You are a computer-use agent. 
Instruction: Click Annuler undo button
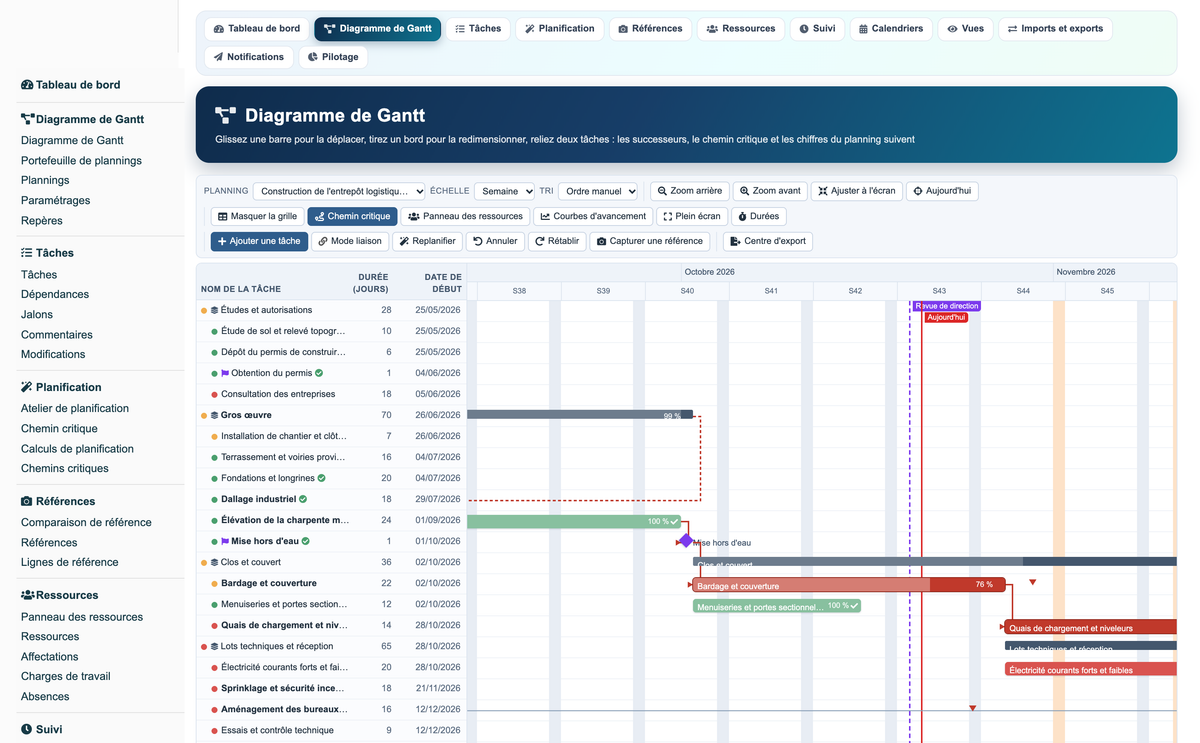(x=495, y=241)
